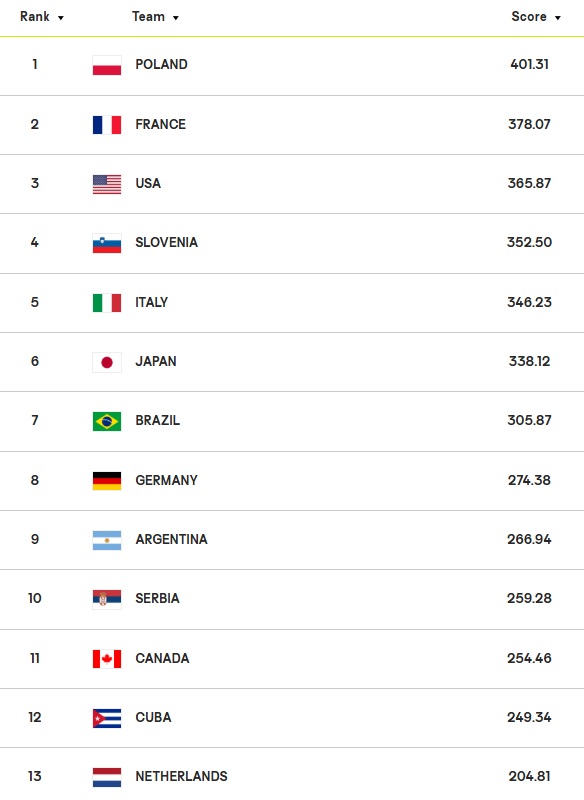Viewport: 584px width, 800px height.
Task: Click the France flag icon
Action: [x=107, y=125]
